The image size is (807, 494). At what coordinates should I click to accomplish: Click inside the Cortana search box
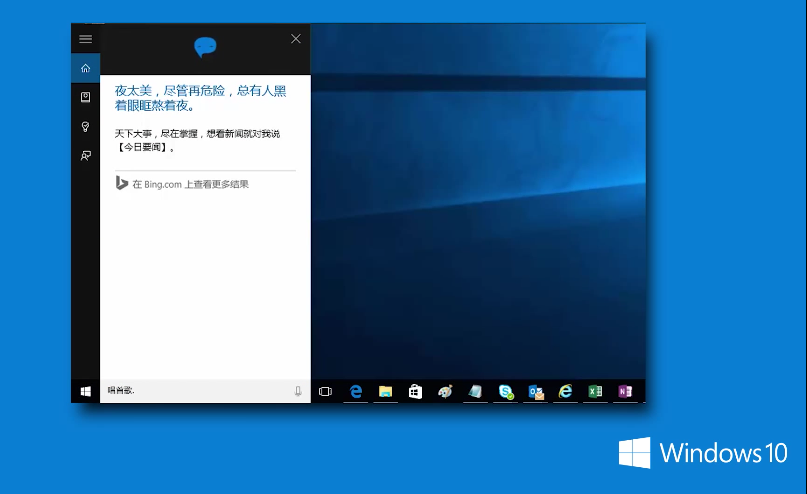(190, 391)
